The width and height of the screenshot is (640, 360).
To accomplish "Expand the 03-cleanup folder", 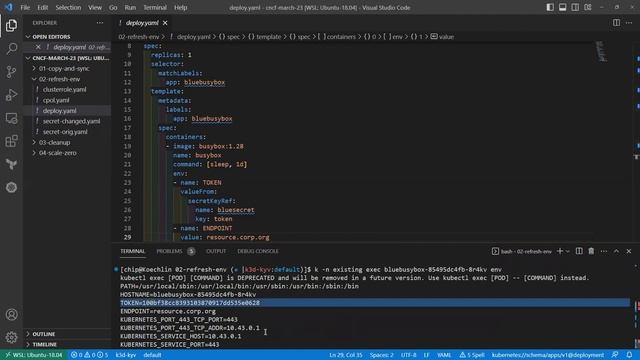I will tap(54, 142).
